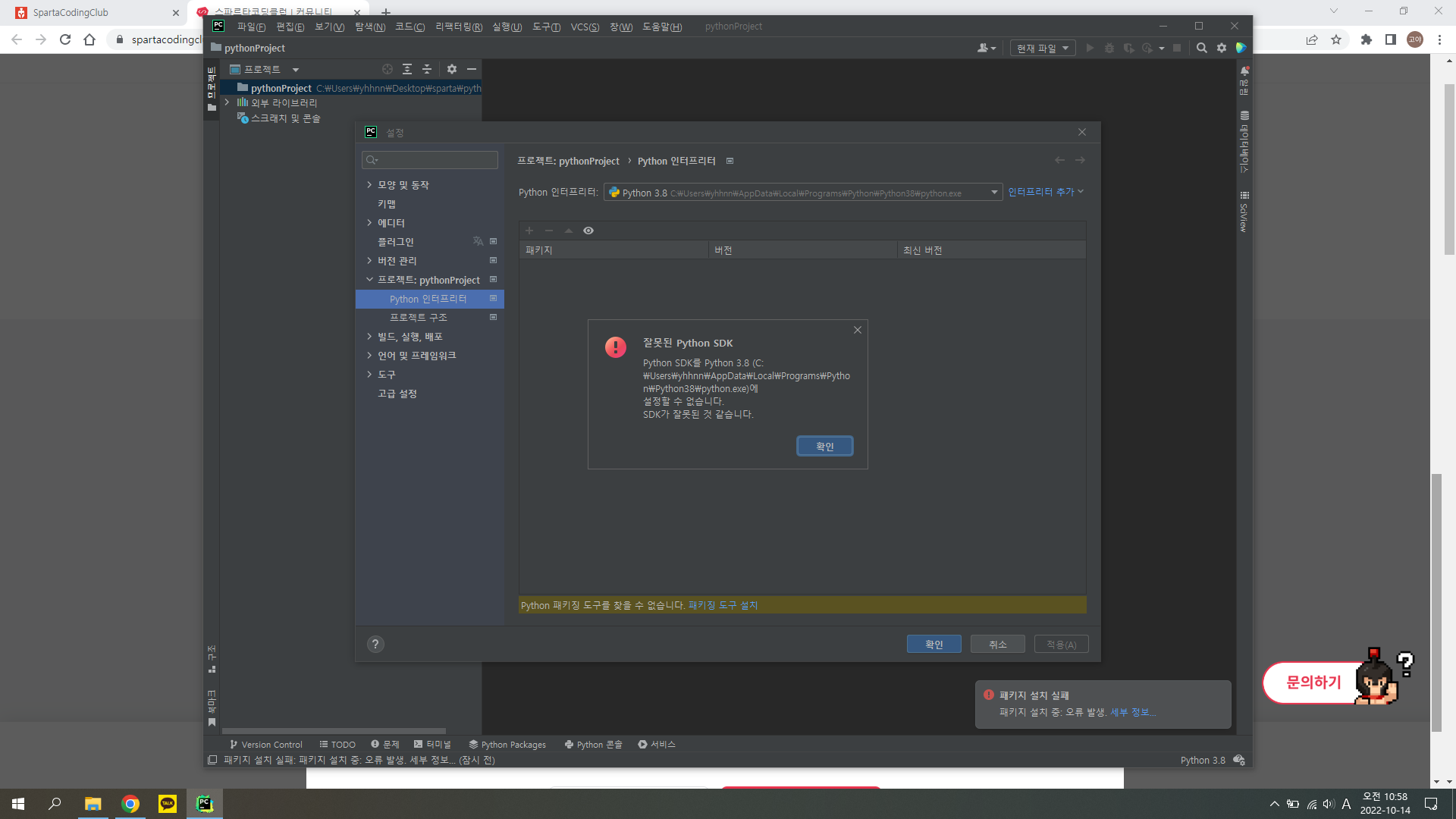Open the settings help question-mark button
This screenshot has height=819, width=1456.
pos(375,645)
